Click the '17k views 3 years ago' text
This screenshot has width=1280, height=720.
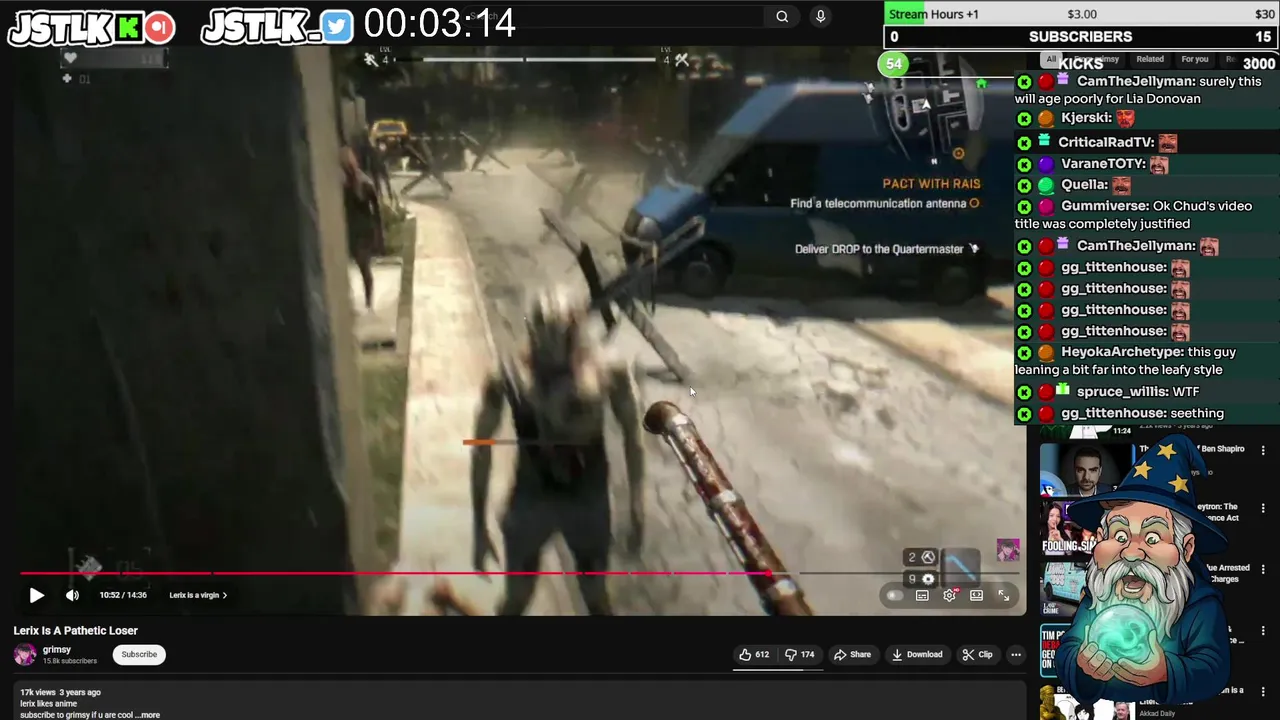60,692
